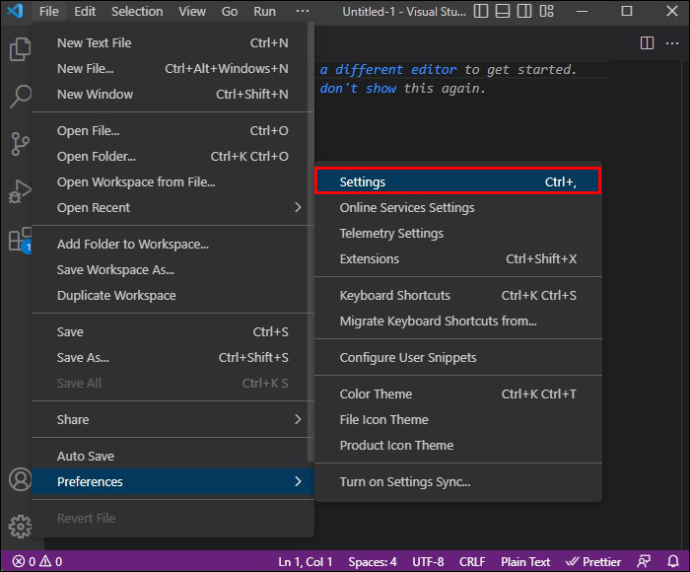The width and height of the screenshot is (690, 572).
Task: Open Run and Debug view icon
Action: pyautogui.click(x=20, y=191)
